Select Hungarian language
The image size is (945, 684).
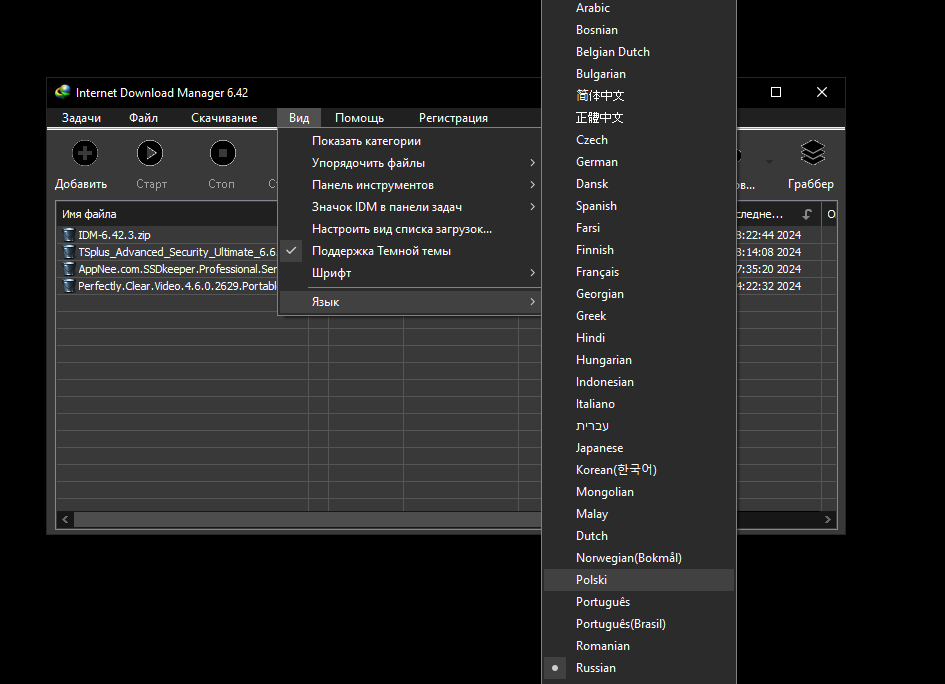pos(639,360)
